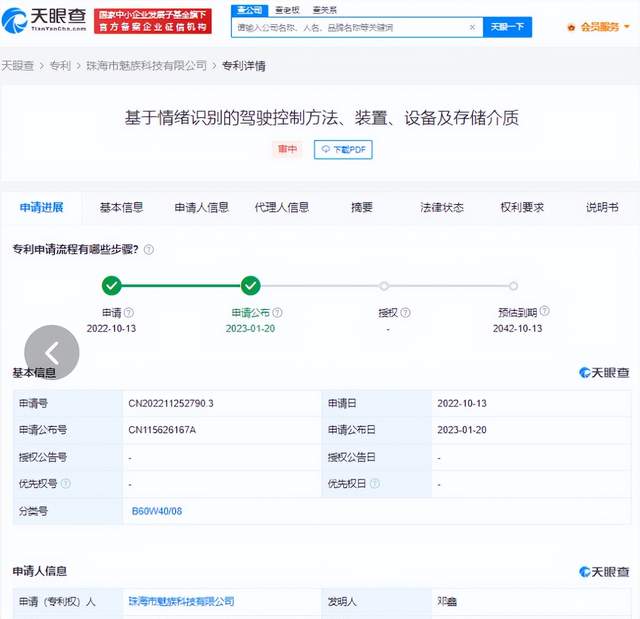Expand the 会员服务 dropdown arrow
This screenshot has height=619, width=640.
click(x=627, y=27)
